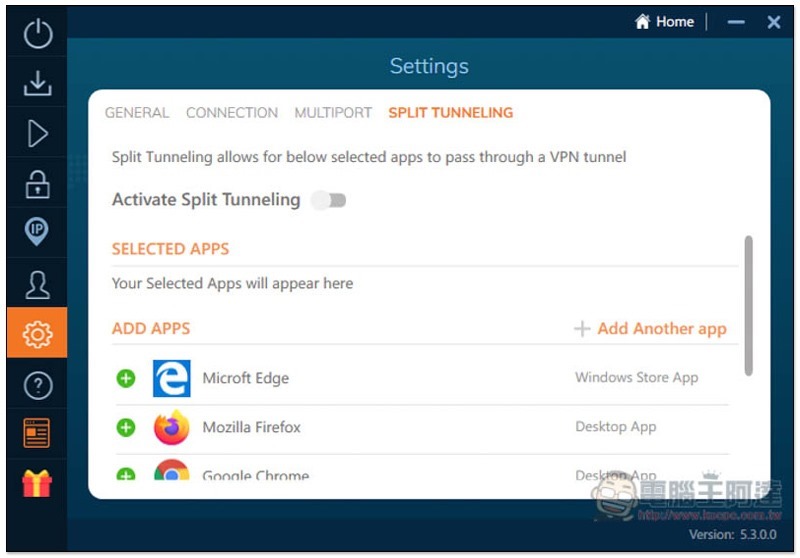
Task: Open the help question mark icon
Action: (x=38, y=385)
